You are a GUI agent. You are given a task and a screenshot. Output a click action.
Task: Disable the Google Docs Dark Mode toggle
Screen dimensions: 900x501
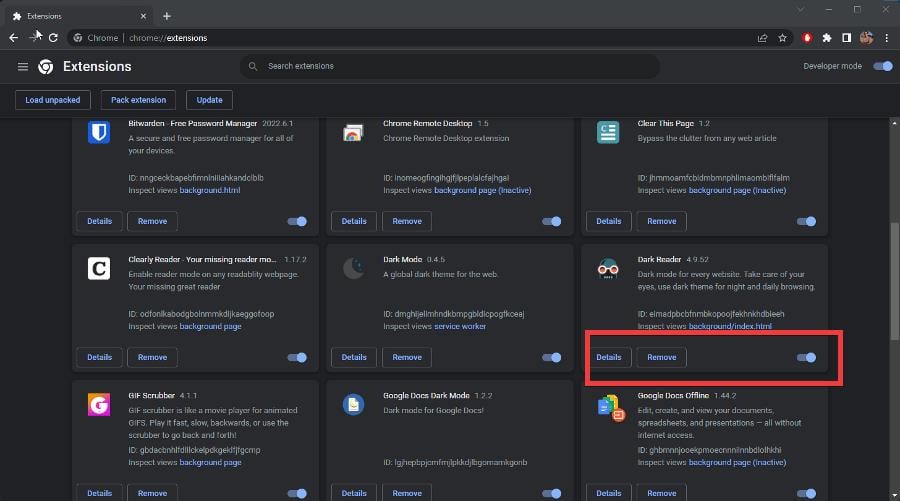click(552, 494)
